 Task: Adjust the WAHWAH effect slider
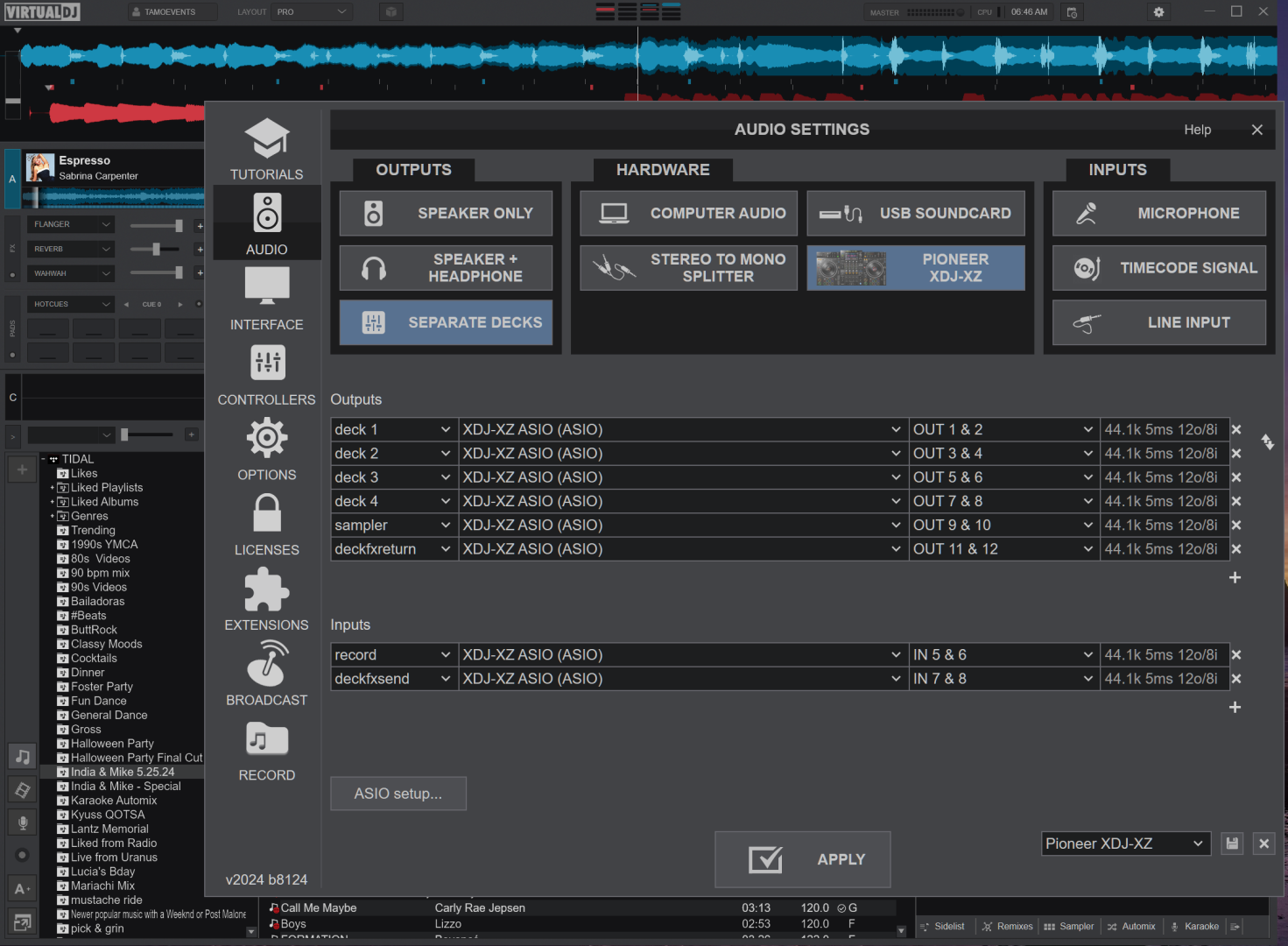[157, 273]
